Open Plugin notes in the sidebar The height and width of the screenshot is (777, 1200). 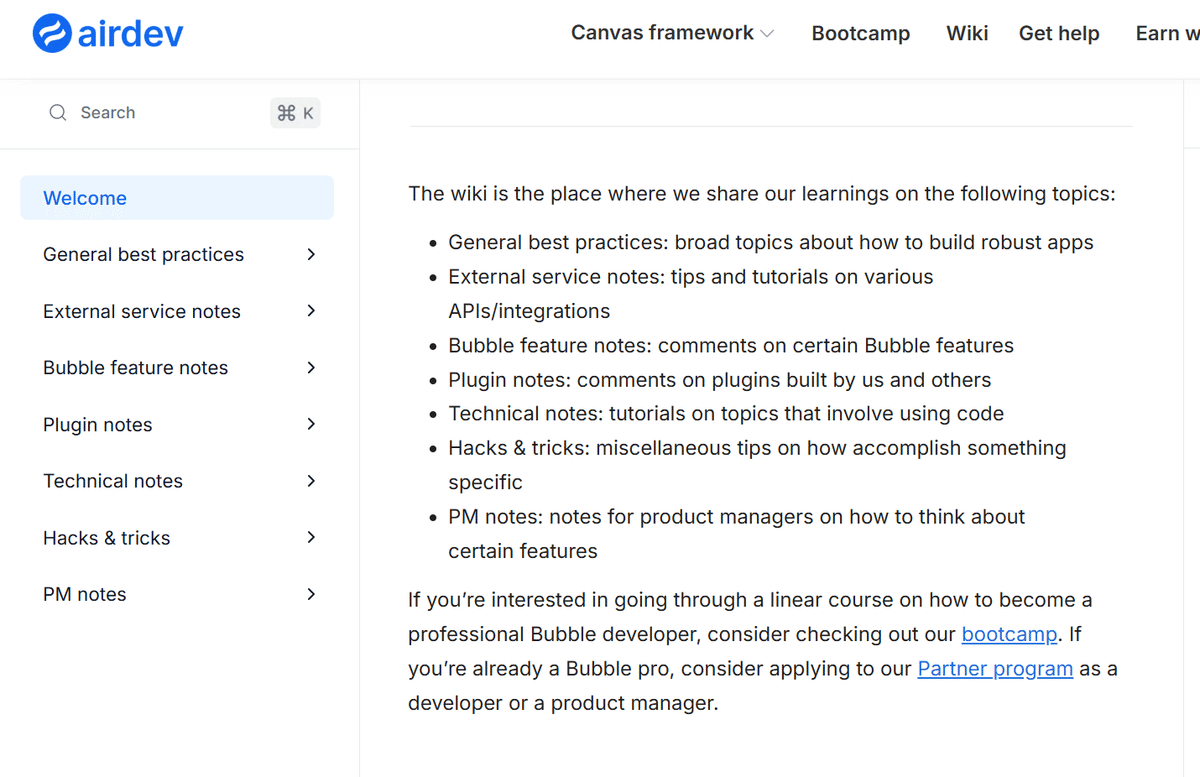98,425
